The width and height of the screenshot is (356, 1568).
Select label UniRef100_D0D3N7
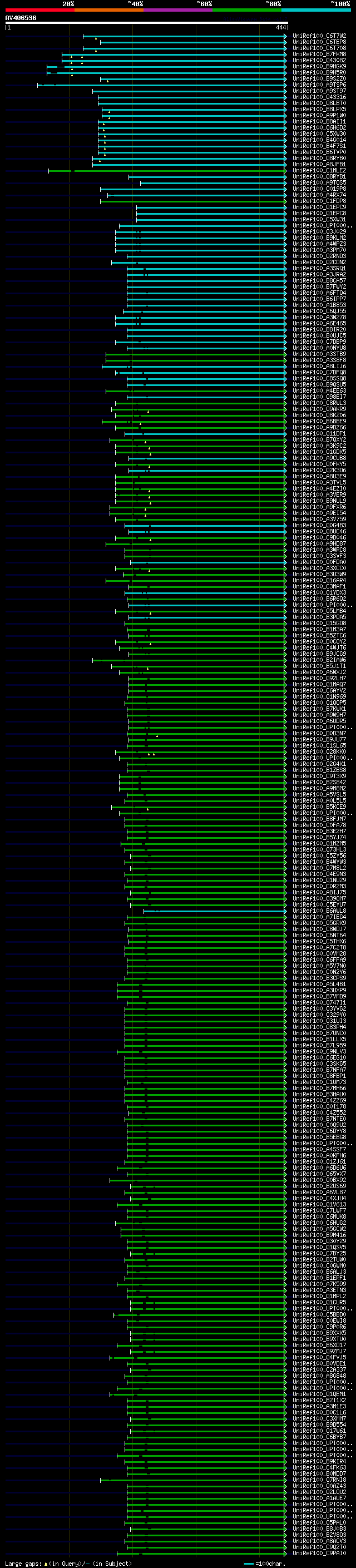click(x=319, y=733)
